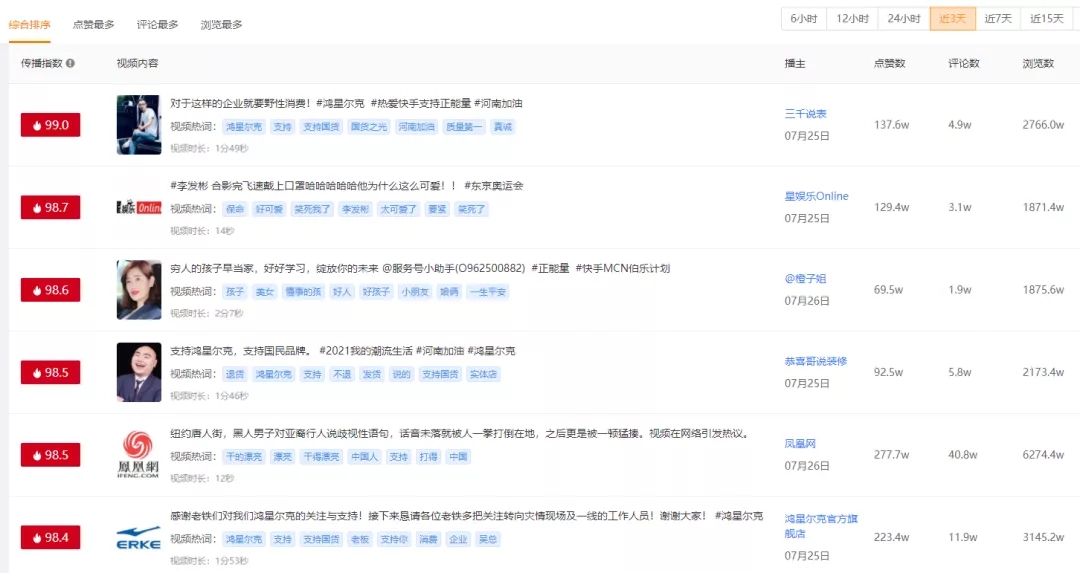Switch to the 浏览最多 tab

pyautogui.click(x=221, y=25)
